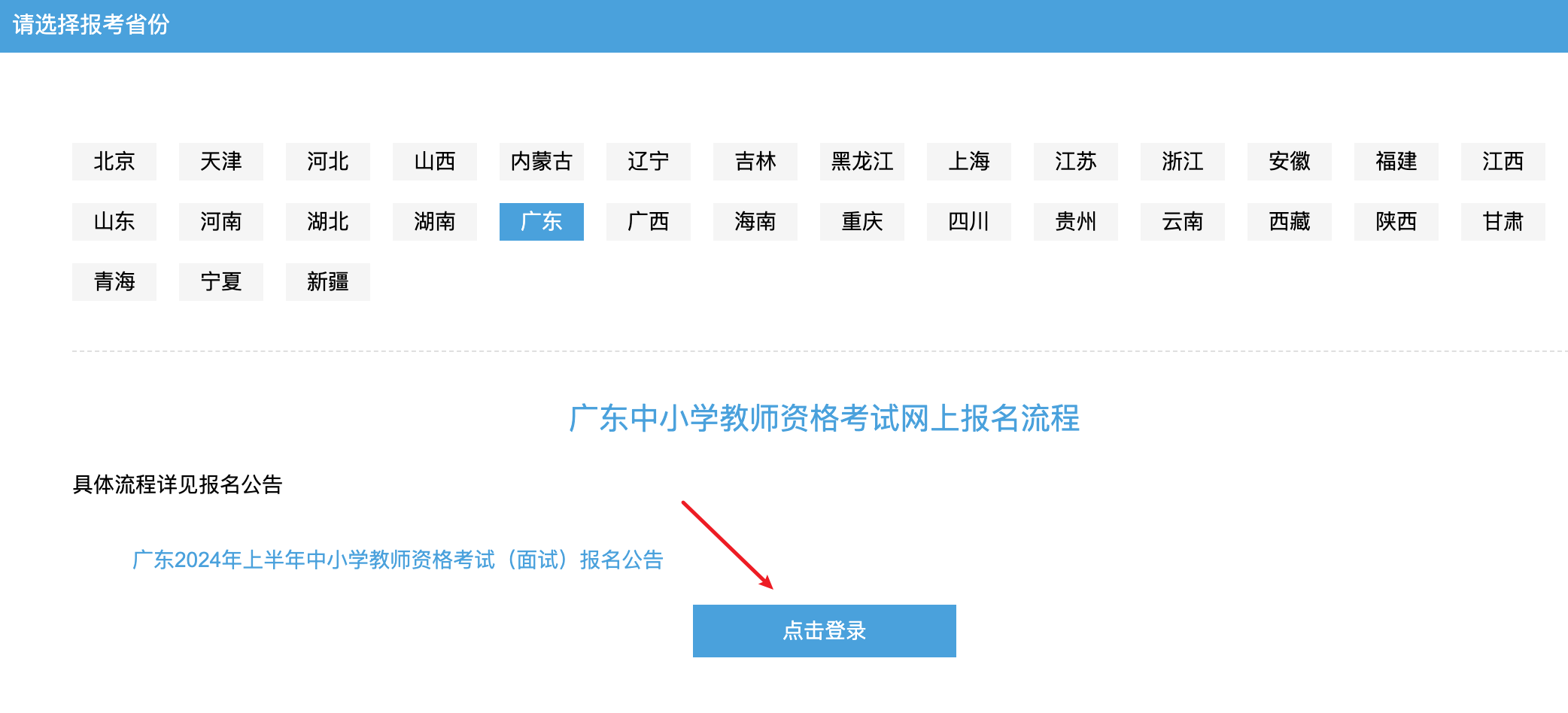This screenshot has width=1568, height=713.
Task: Choose 新疆 in the last row
Action: click(328, 282)
